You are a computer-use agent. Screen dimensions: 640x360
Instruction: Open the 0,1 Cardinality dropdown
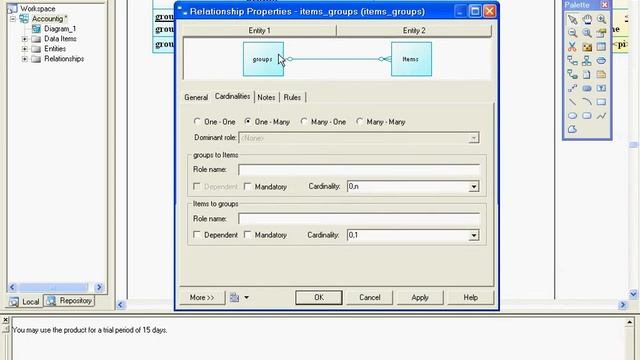tap(473, 235)
